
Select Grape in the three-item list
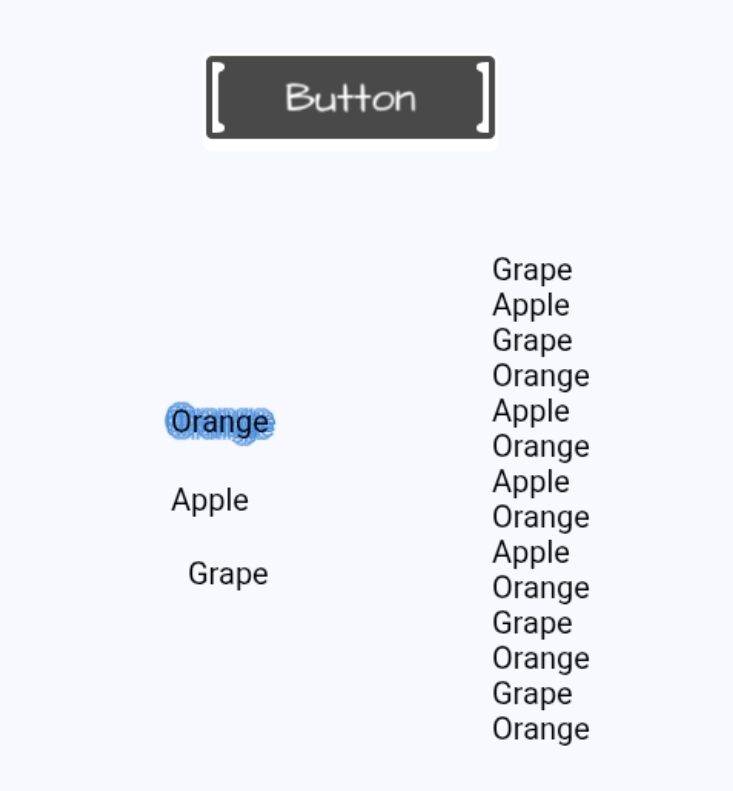(228, 574)
